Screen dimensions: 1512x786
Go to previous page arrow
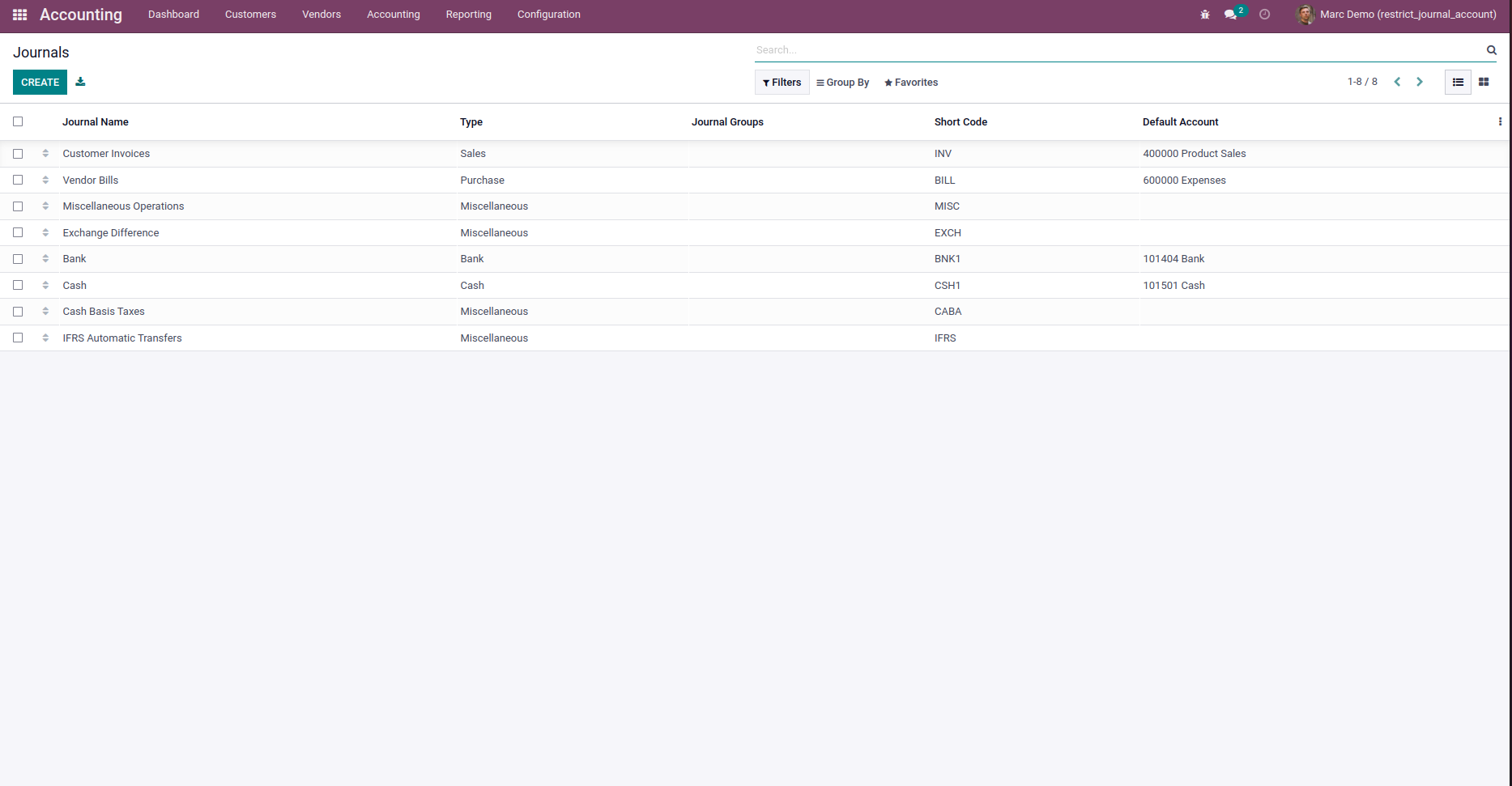pyautogui.click(x=1397, y=82)
